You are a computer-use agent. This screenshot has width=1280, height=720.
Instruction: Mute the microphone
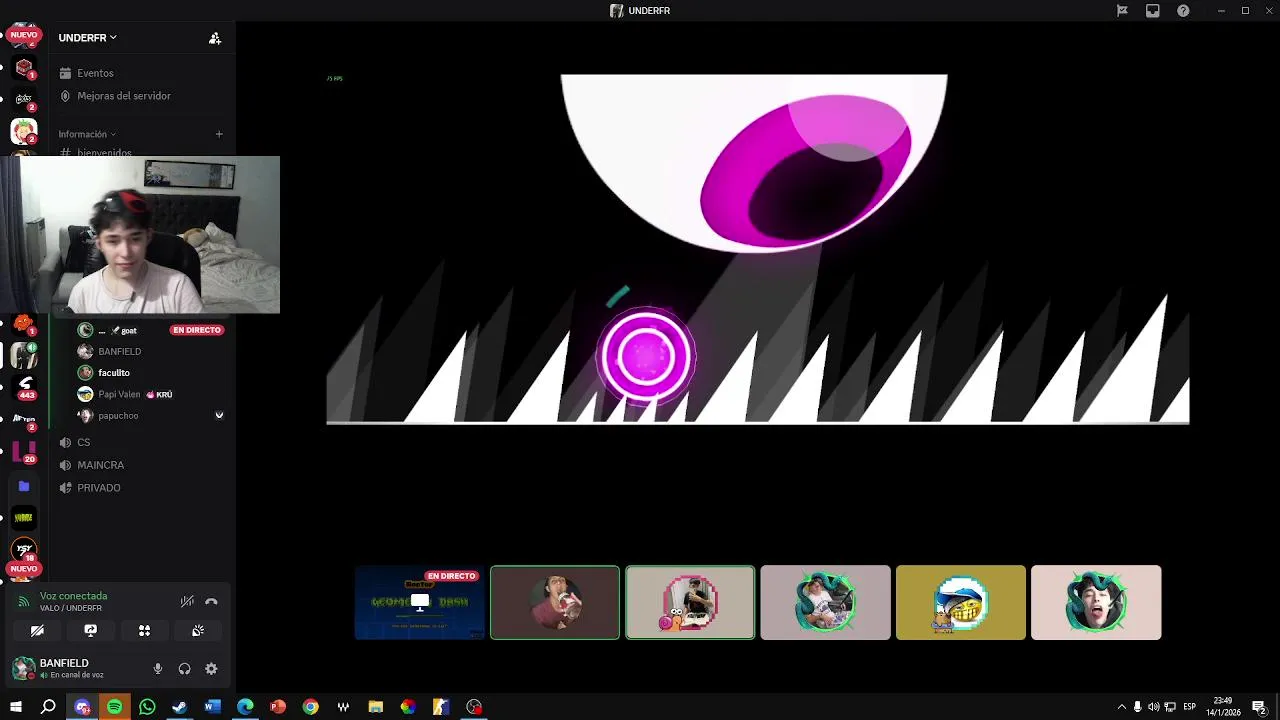[157, 669]
